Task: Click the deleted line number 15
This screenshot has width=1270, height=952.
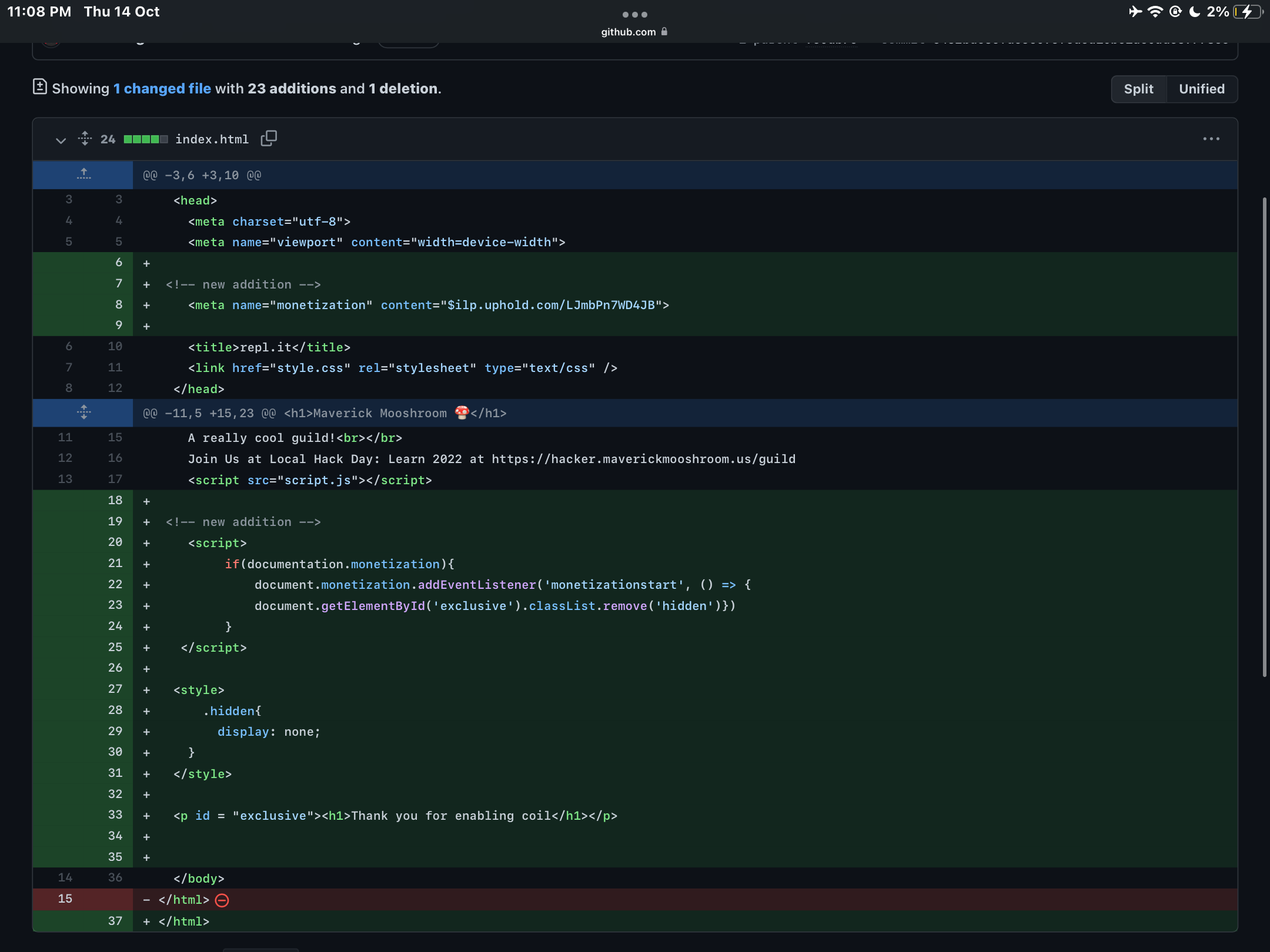Action: (65, 899)
